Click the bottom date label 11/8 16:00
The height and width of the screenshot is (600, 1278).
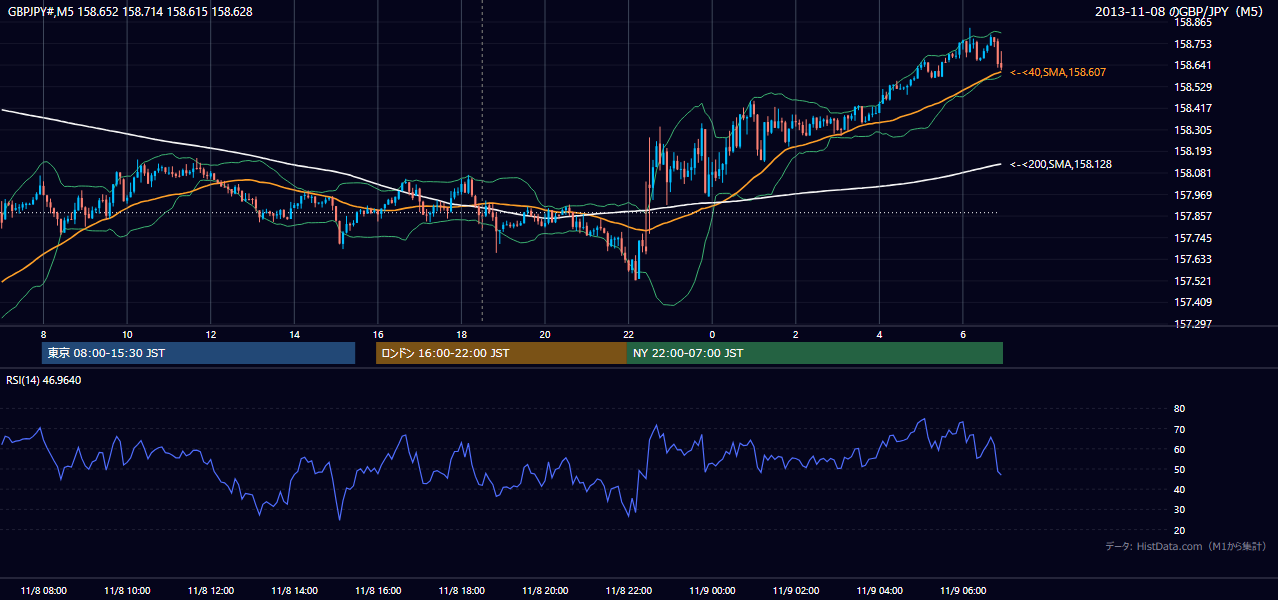[x=378, y=591]
